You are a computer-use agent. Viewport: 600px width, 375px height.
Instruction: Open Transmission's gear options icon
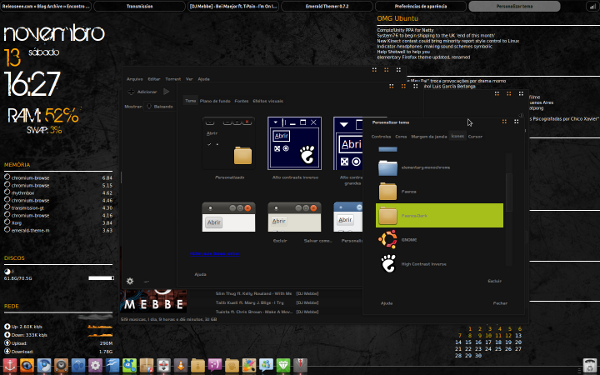point(130,281)
